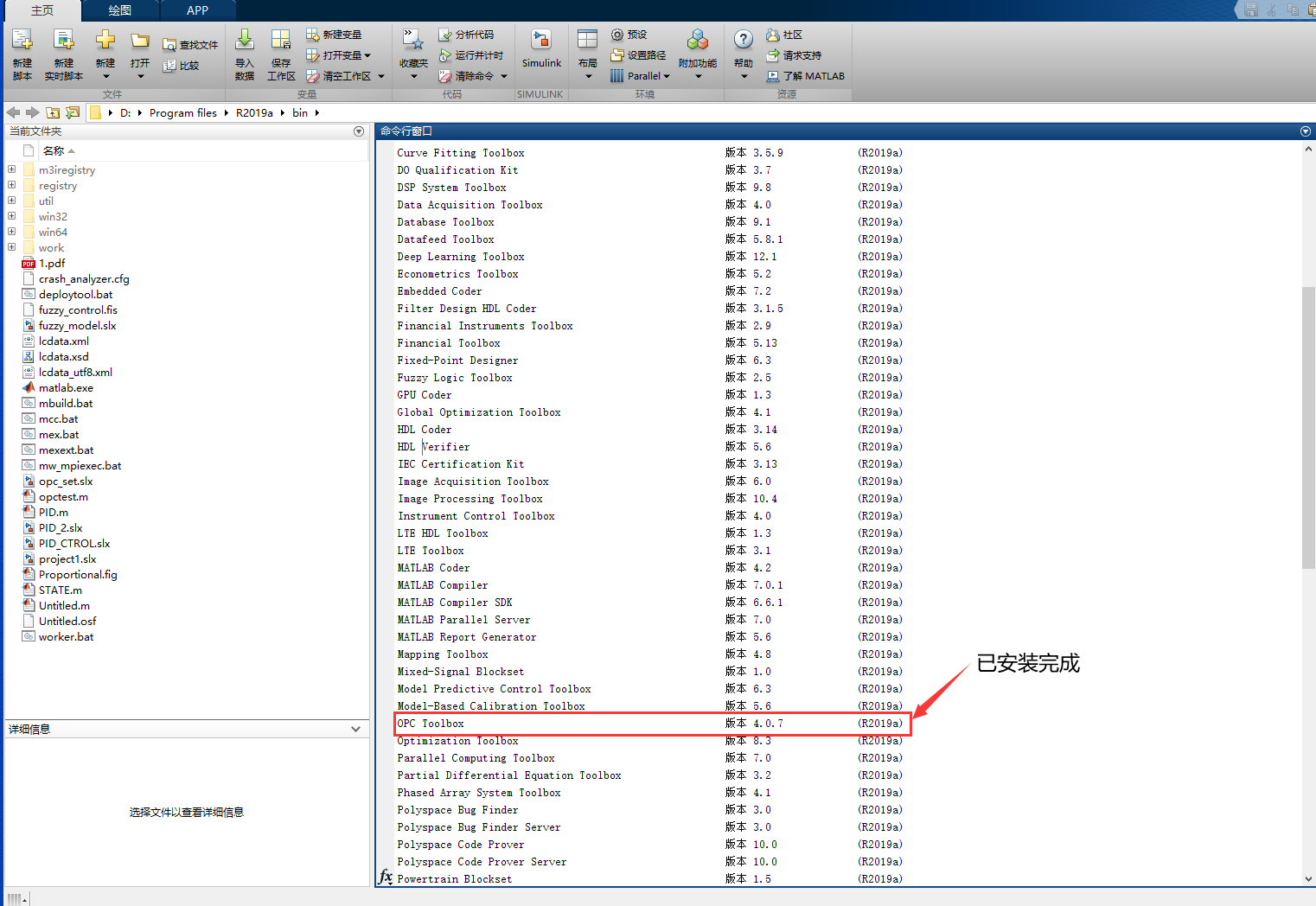Click the 设置路径 (Set Path) icon
This screenshot has width=1316, height=906.
click(638, 55)
